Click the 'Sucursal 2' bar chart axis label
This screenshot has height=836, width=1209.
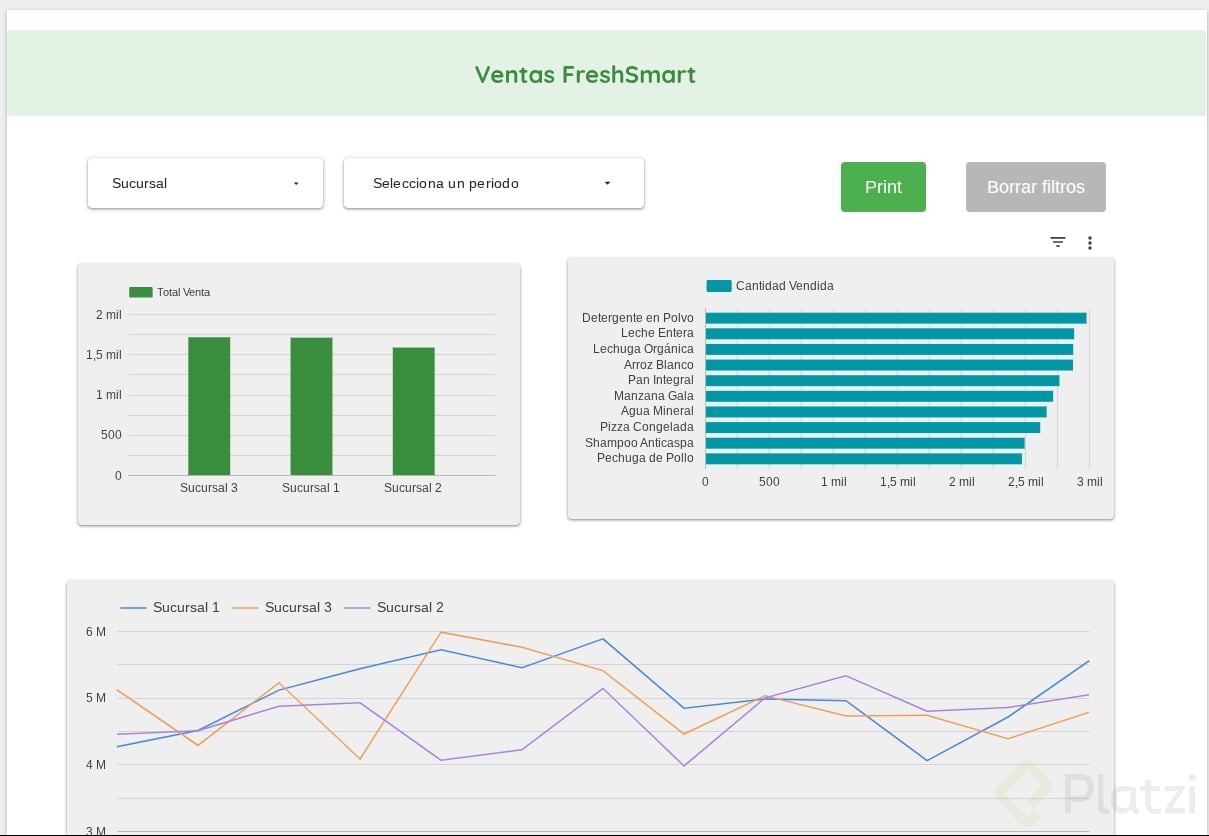point(413,488)
